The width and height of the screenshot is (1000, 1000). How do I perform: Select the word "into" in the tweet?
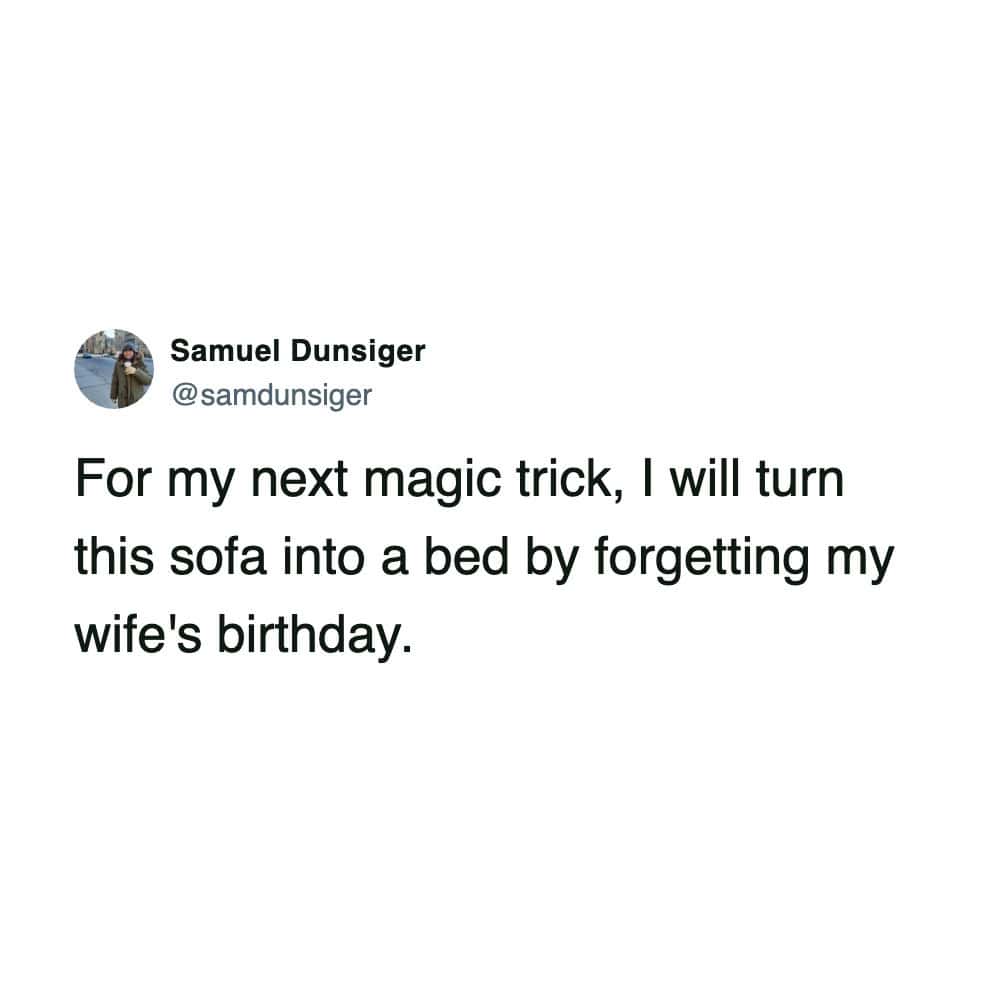323,557
